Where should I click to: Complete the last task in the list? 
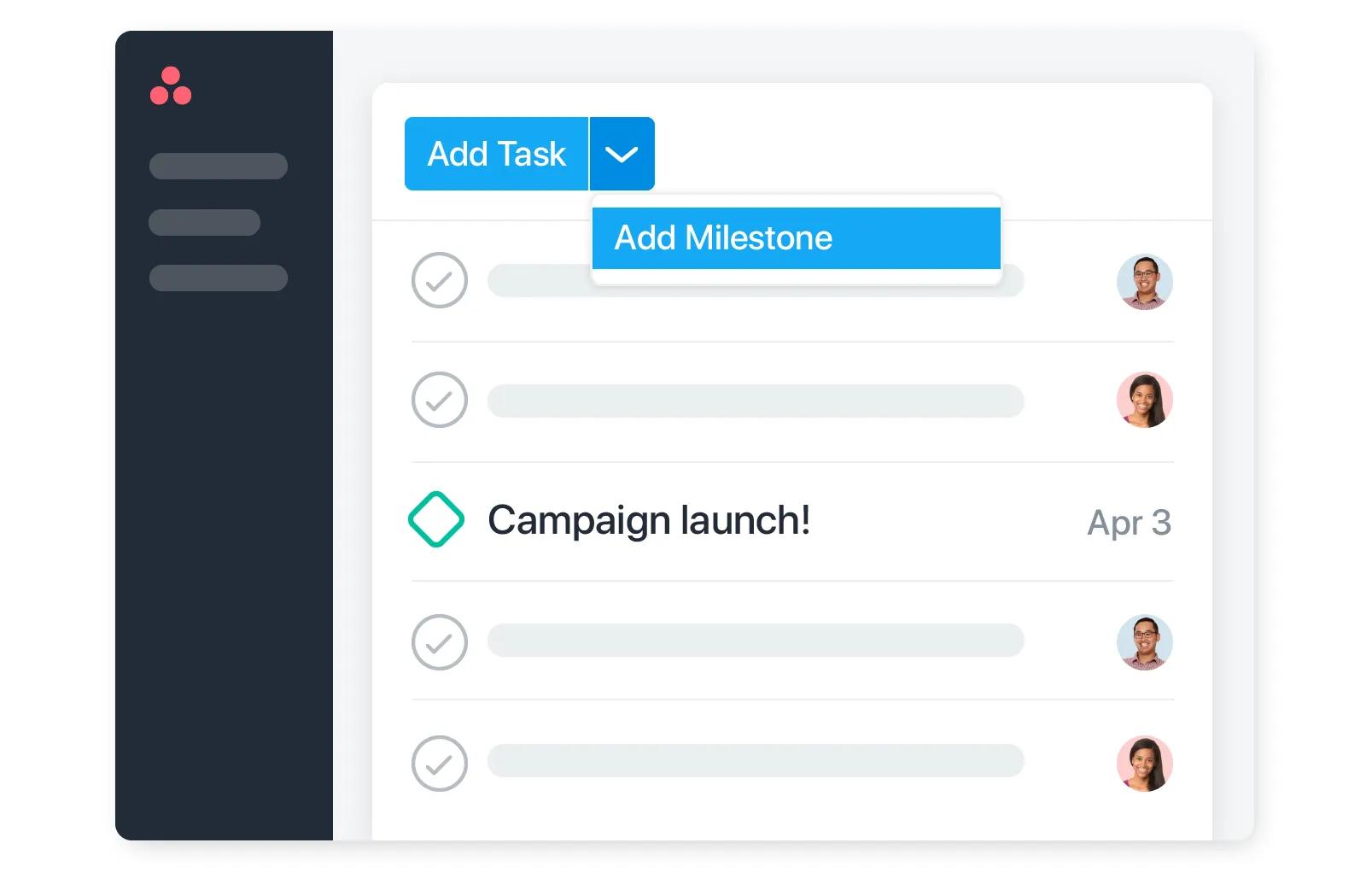click(439, 764)
